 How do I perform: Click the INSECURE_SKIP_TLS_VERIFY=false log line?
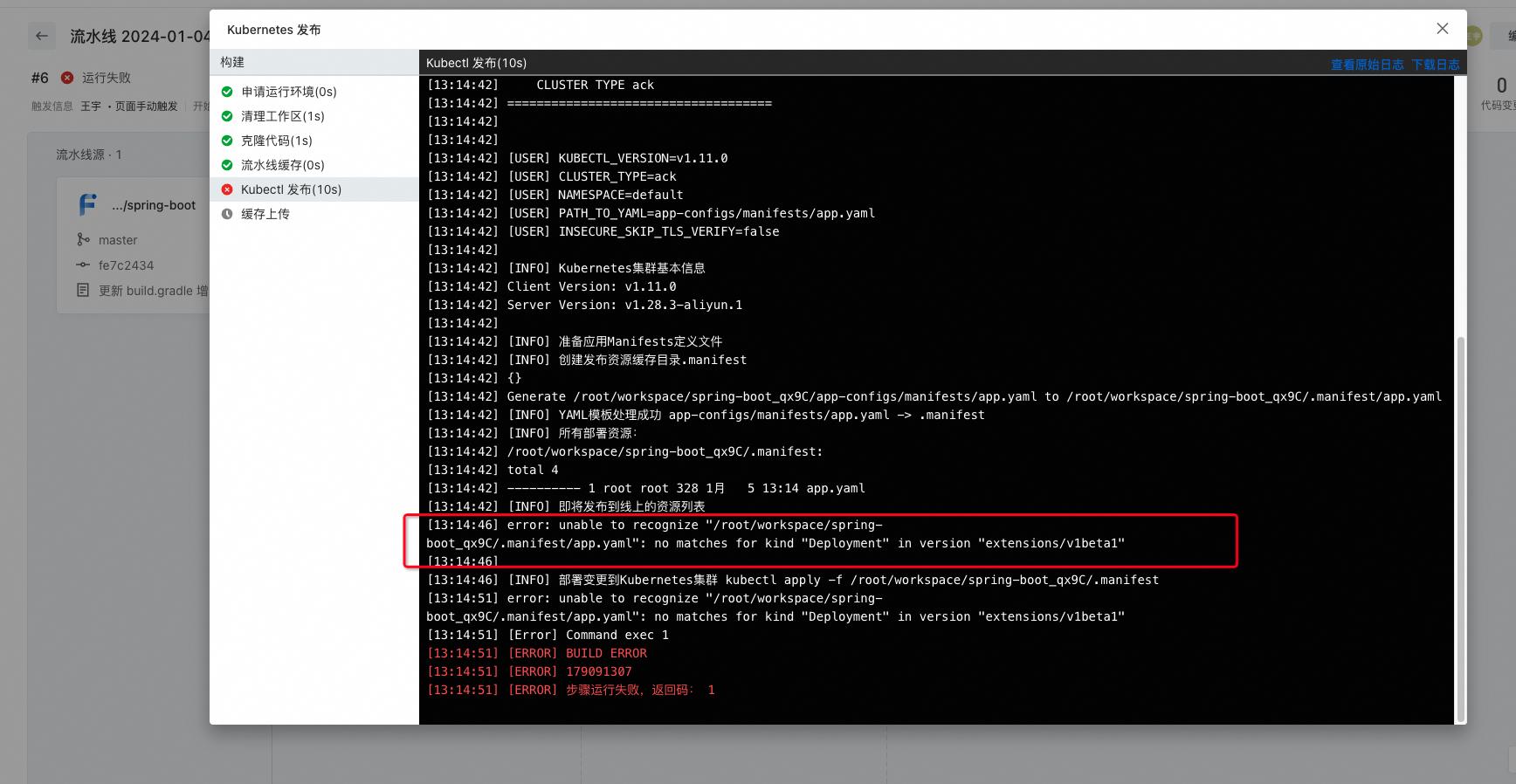[603, 231]
